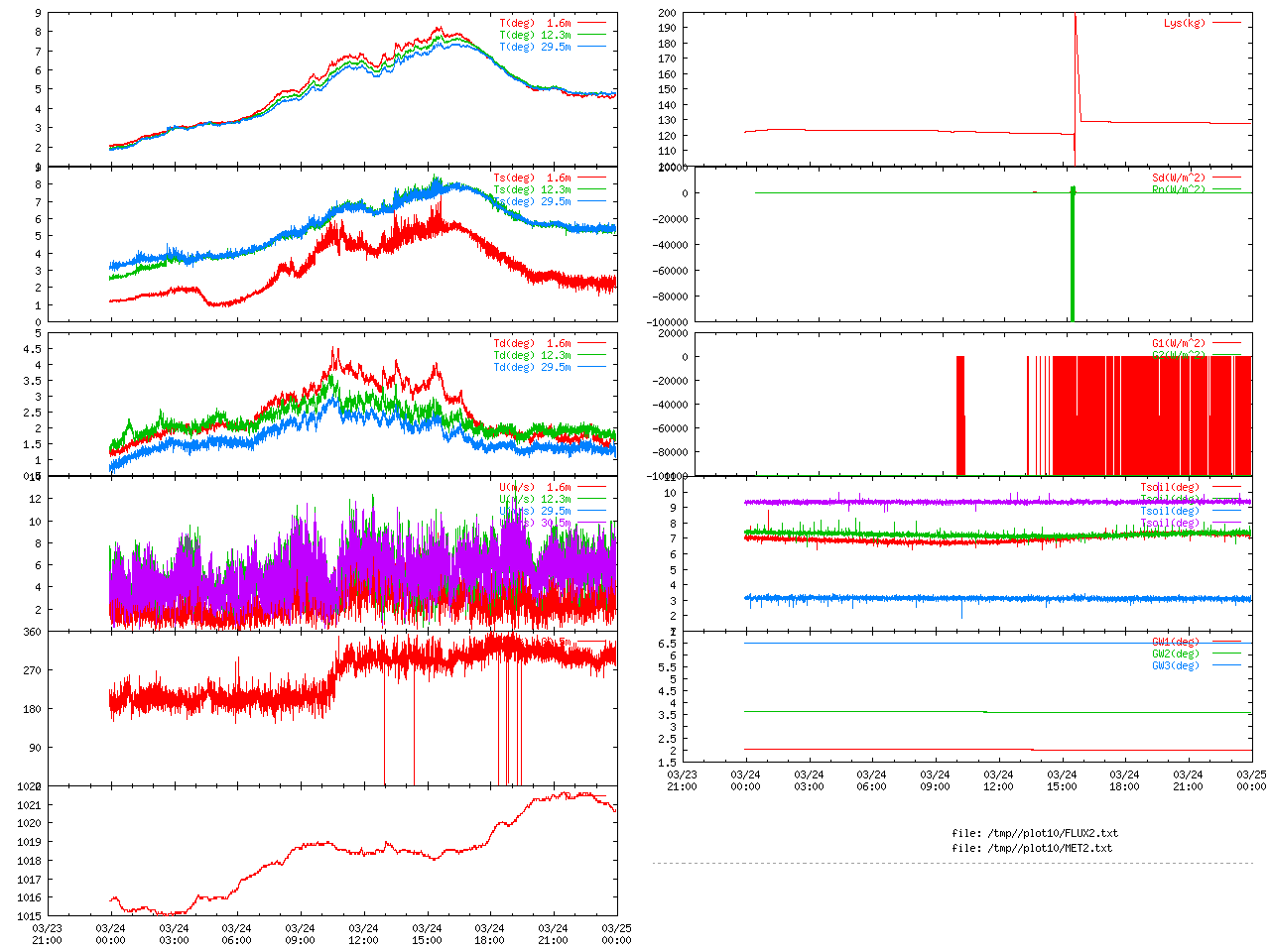Click the 270 label on the wind direction axis
This screenshot has height=952, width=1270.
(34, 670)
